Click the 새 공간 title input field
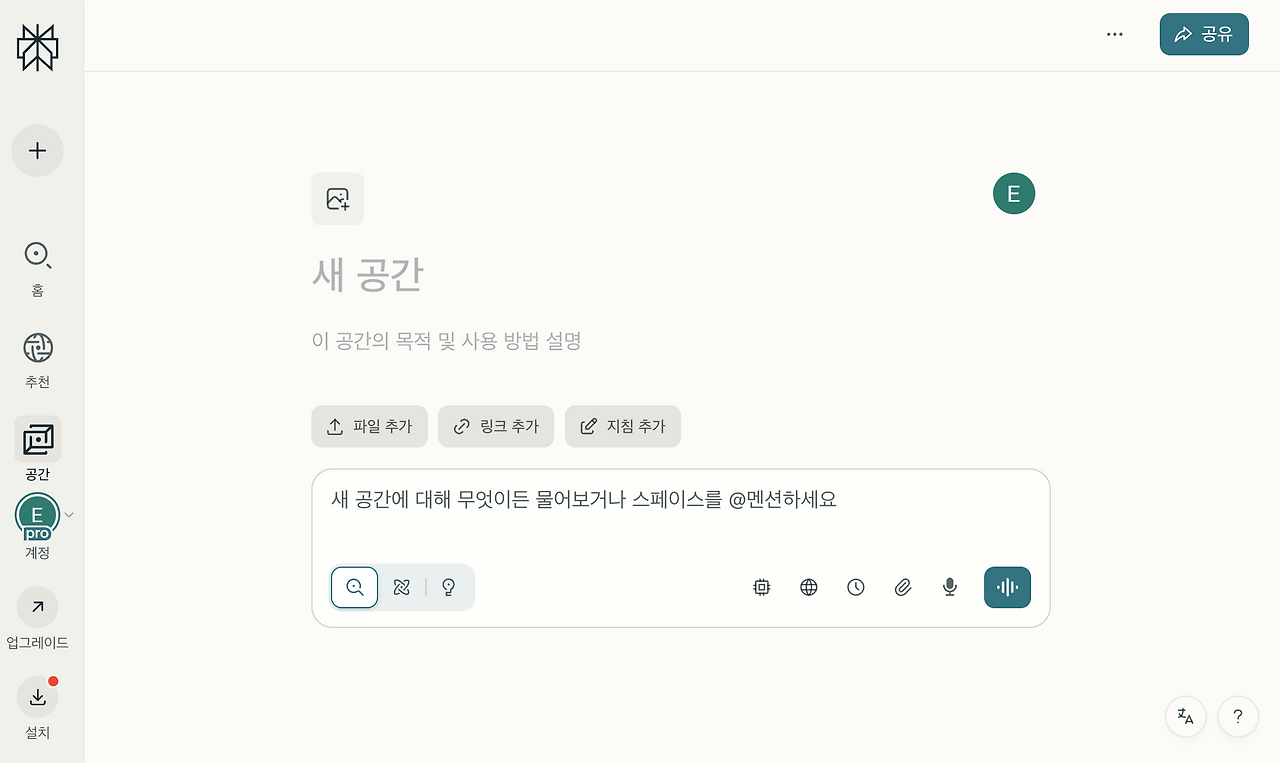This screenshot has width=1280, height=763. click(368, 275)
